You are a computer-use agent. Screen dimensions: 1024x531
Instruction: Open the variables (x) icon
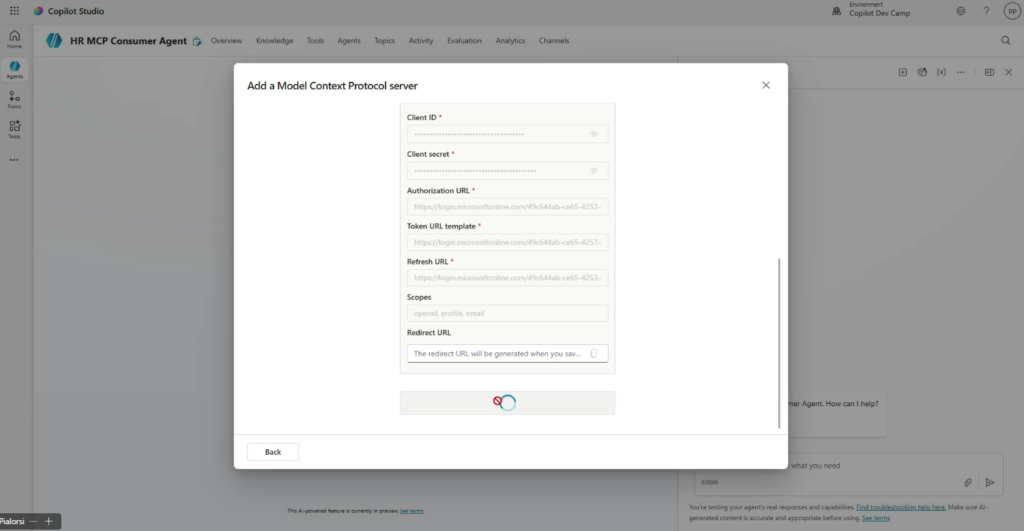(941, 72)
